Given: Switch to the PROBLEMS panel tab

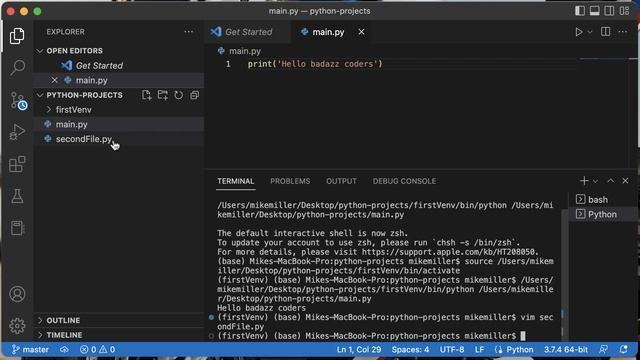Looking at the screenshot, I should pyautogui.click(x=290, y=181).
